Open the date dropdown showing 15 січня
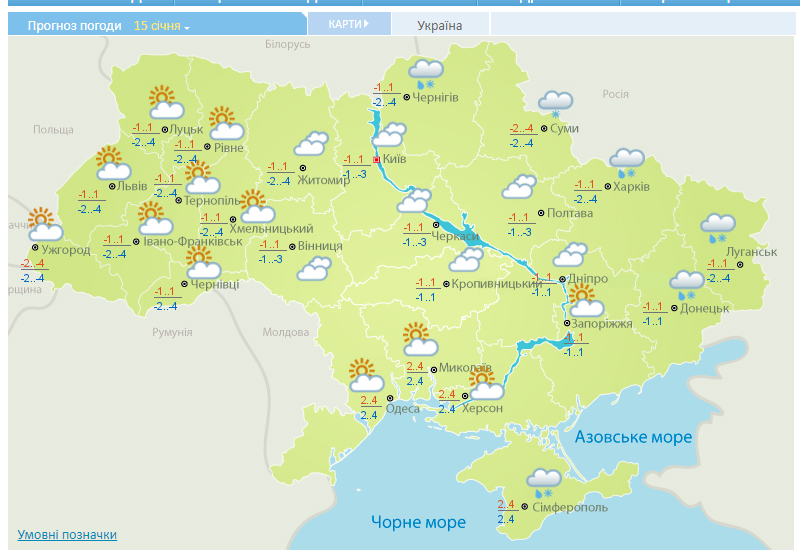800x554 pixels. [161, 26]
